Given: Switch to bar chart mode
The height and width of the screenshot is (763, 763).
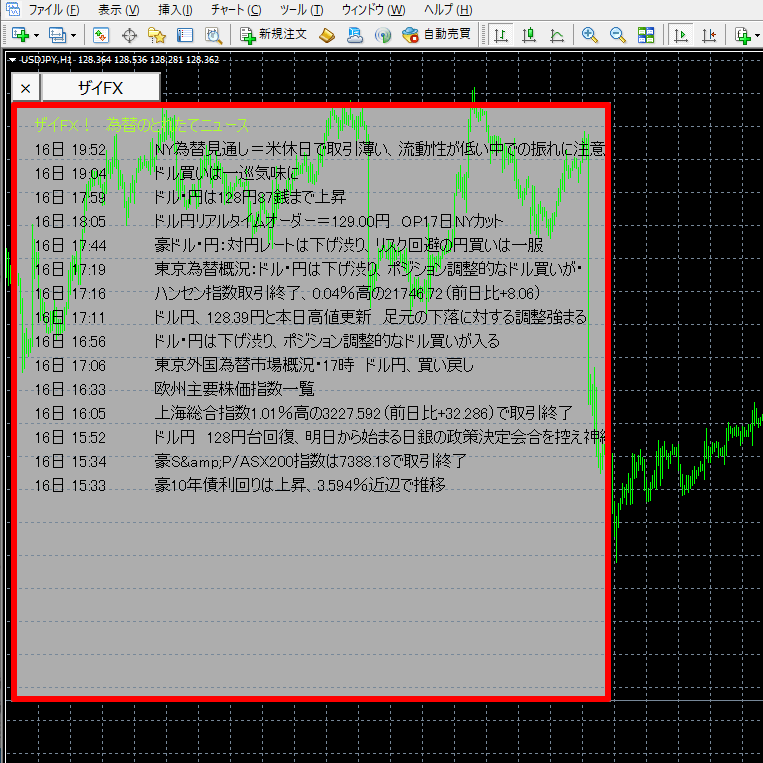Looking at the screenshot, I should tap(501, 35).
